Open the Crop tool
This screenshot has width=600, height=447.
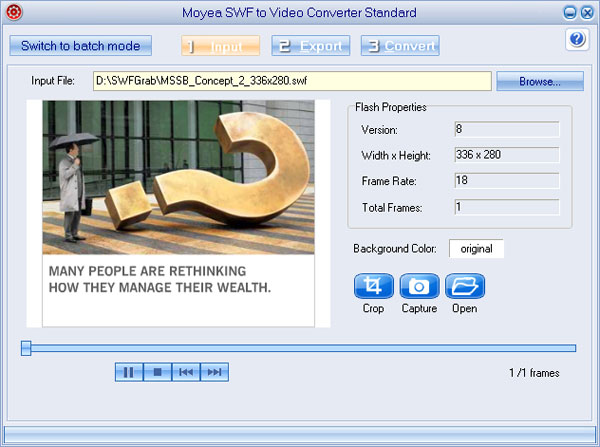tap(373, 286)
